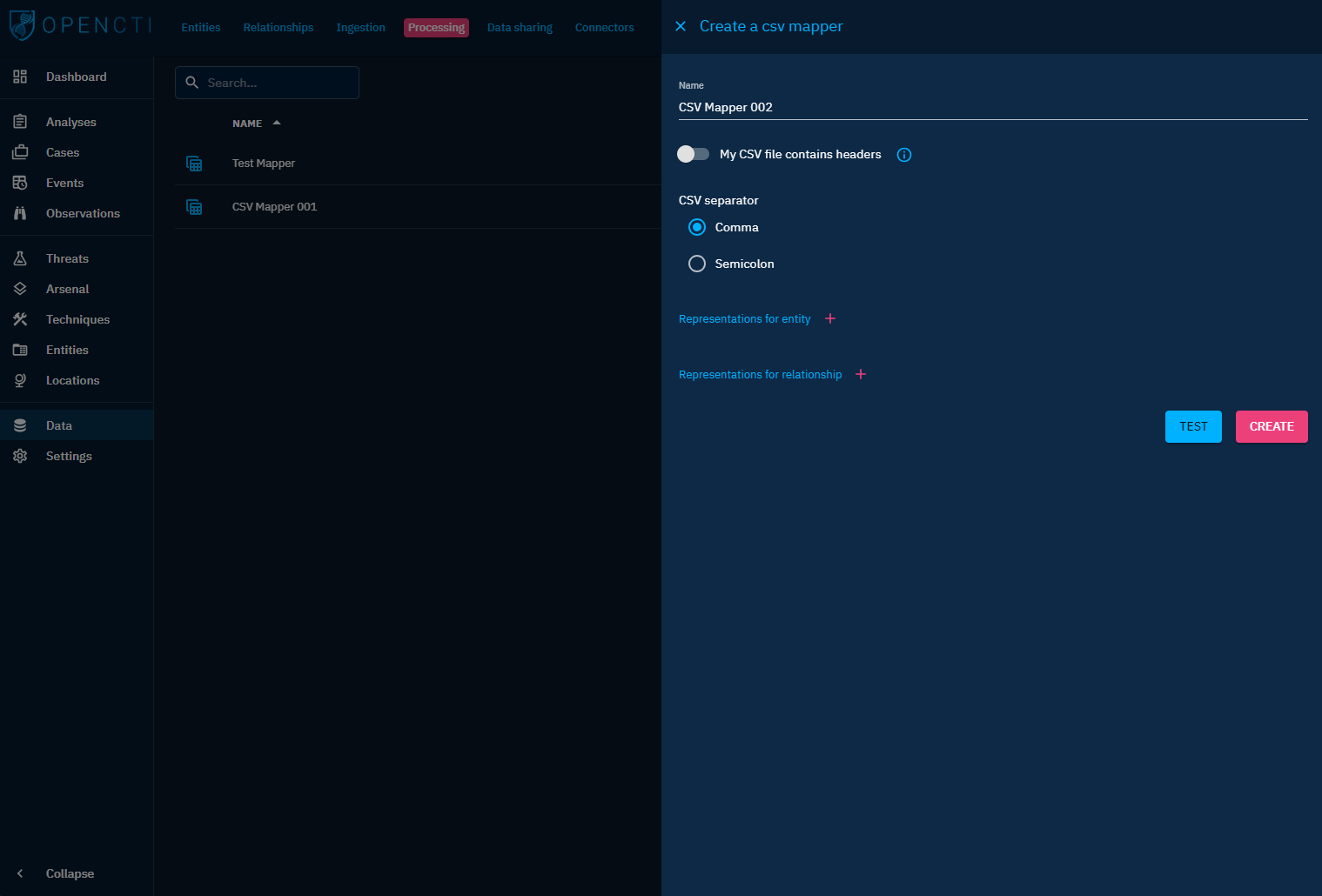This screenshot has width=1322, height=896.
Task: Open the Connectors tab
Action: tap(604, 28)
